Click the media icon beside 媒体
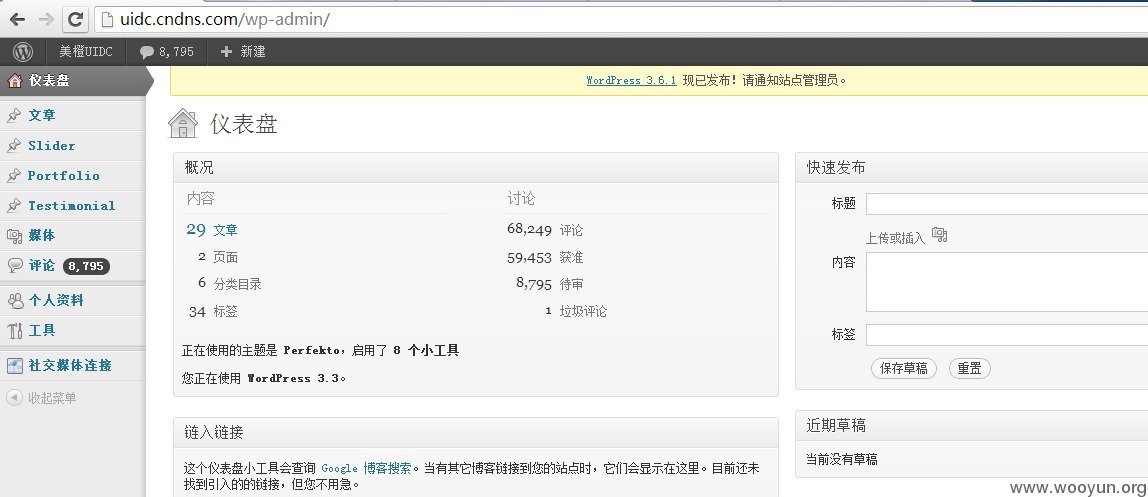1148x497 pixels. click(14, 236)
